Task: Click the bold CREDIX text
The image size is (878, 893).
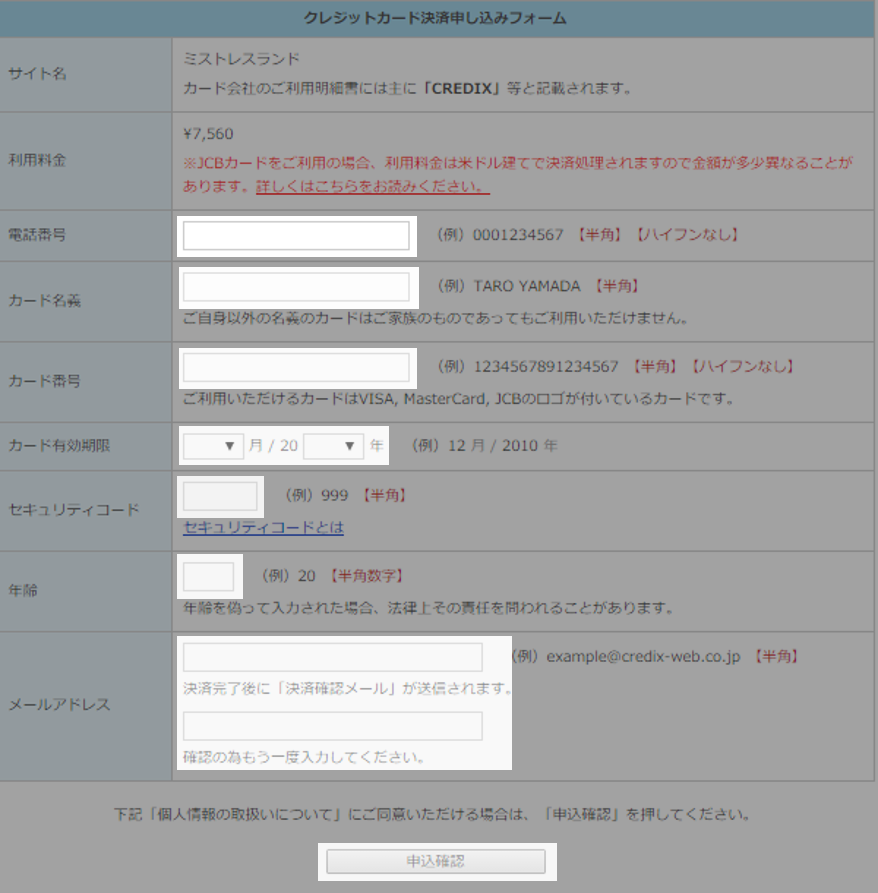Action: coord(460,88)
